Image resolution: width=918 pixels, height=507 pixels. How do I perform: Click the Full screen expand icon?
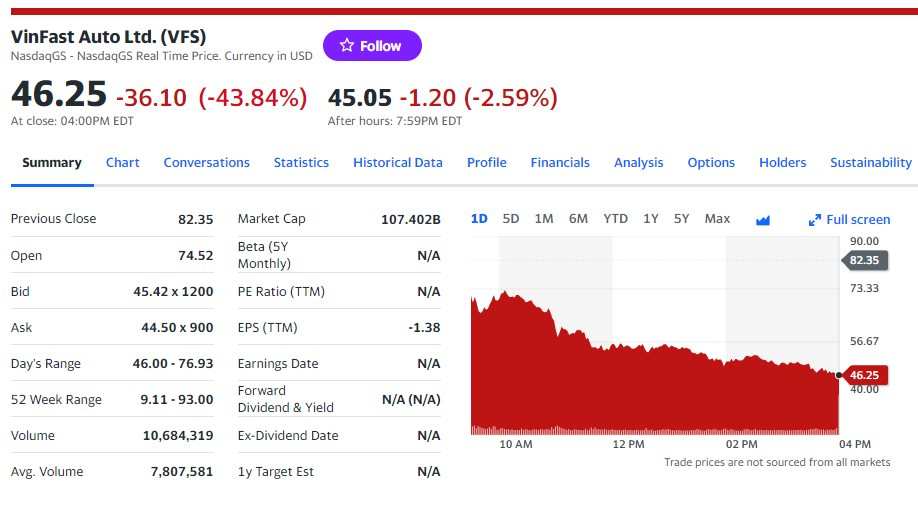coord(815,220)
